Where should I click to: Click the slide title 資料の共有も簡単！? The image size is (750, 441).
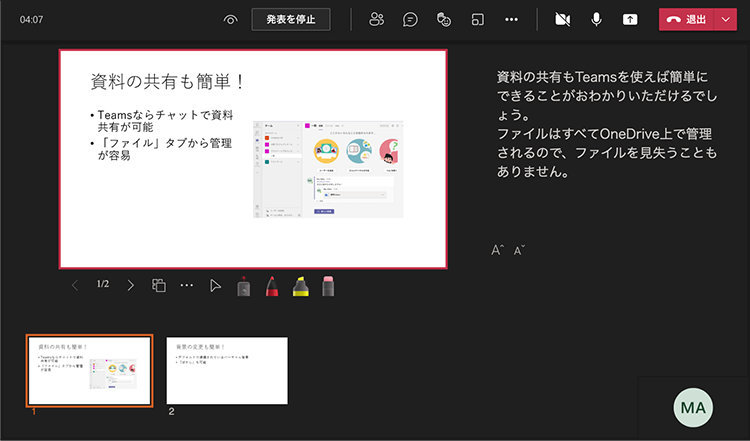[168, 81]
